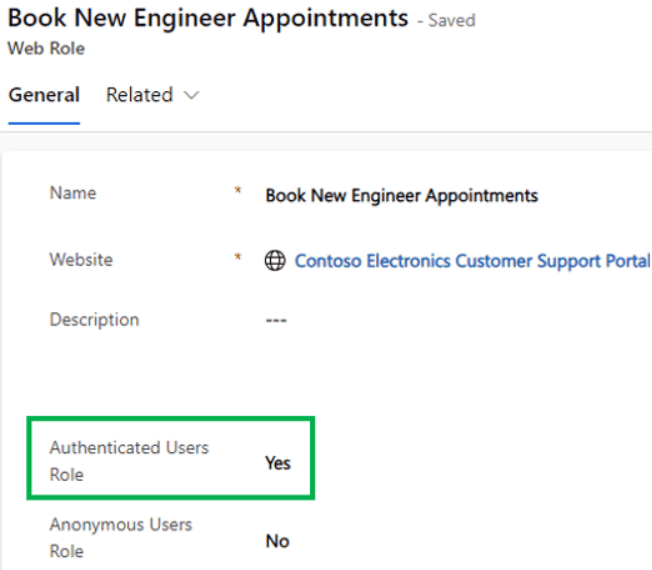Click the Website field label

click(x=81, y=259)
